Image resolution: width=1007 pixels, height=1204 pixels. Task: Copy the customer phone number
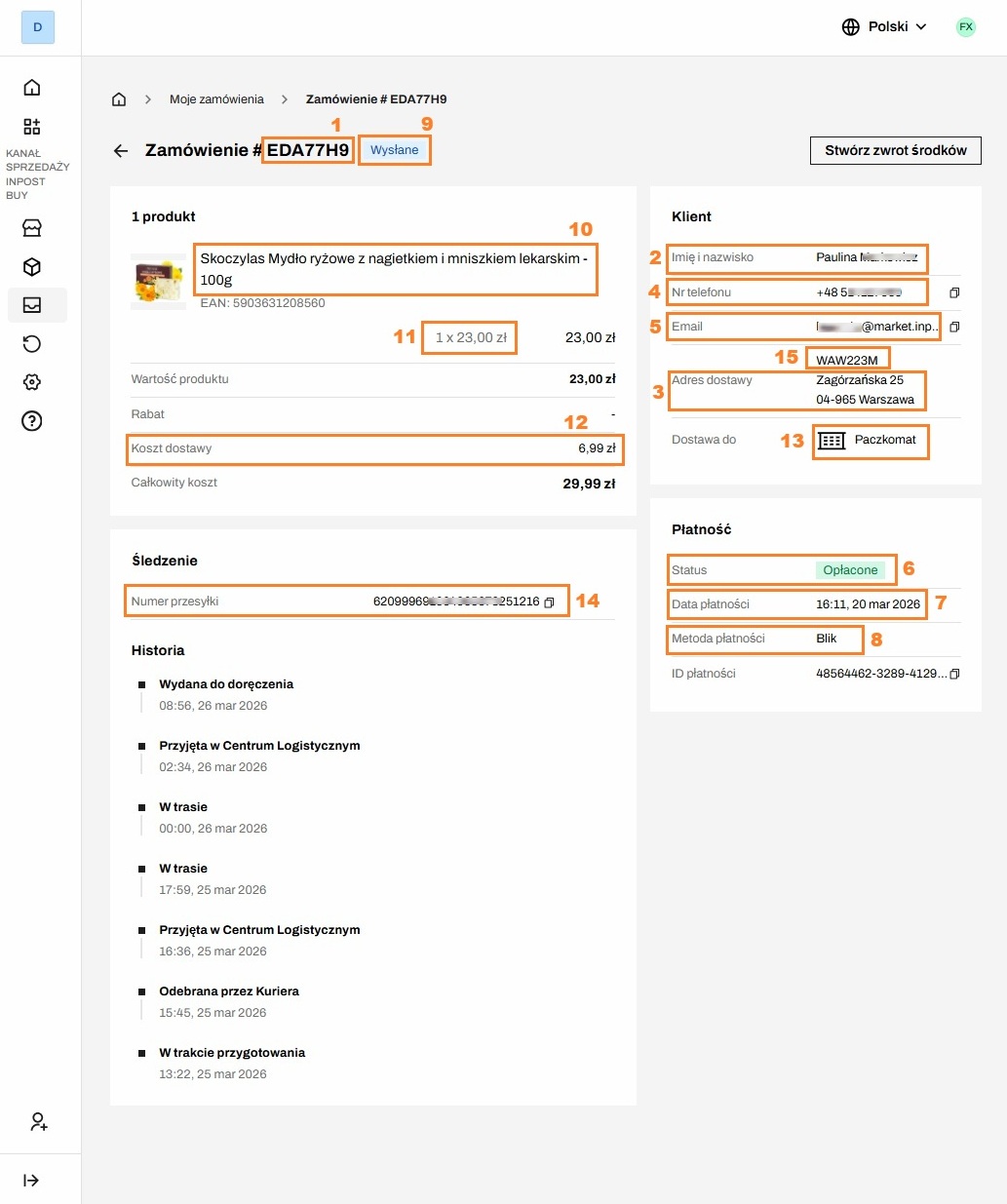click(954, 292)
